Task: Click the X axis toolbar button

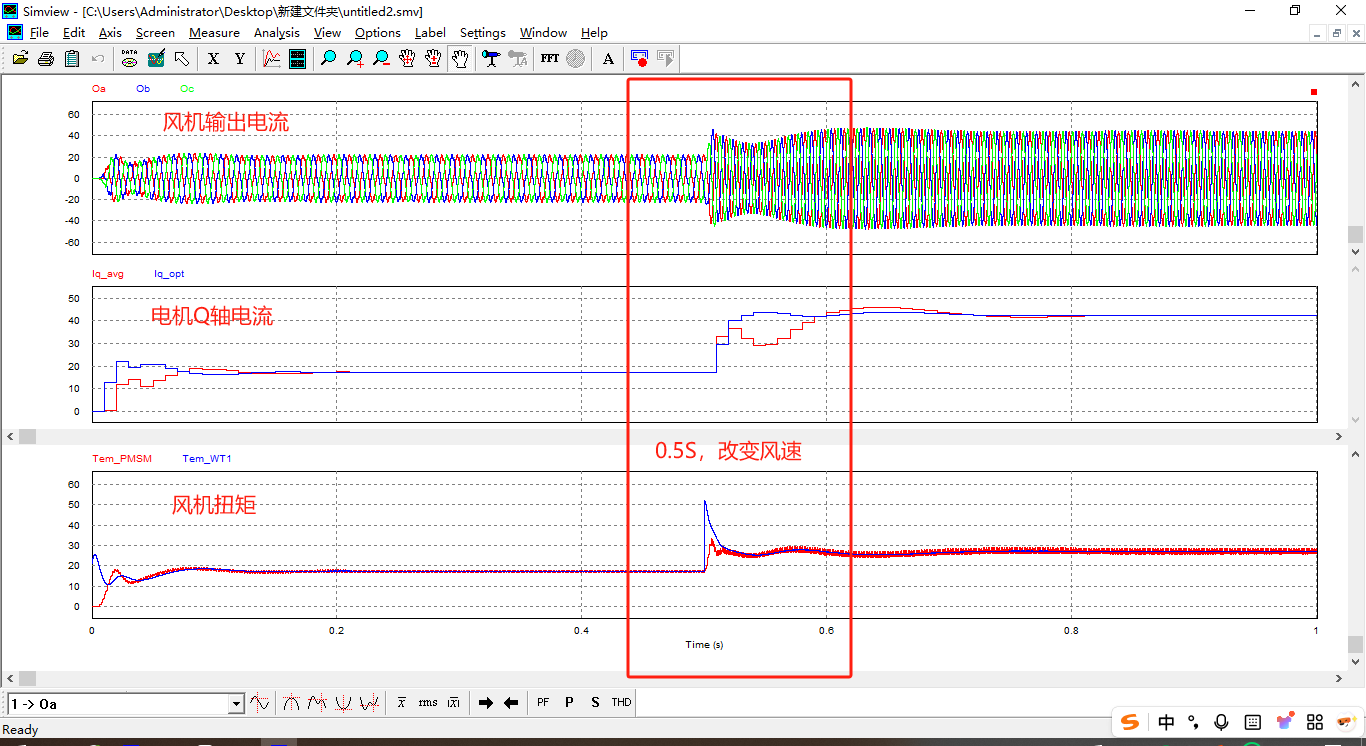Action: coord(213,59)
